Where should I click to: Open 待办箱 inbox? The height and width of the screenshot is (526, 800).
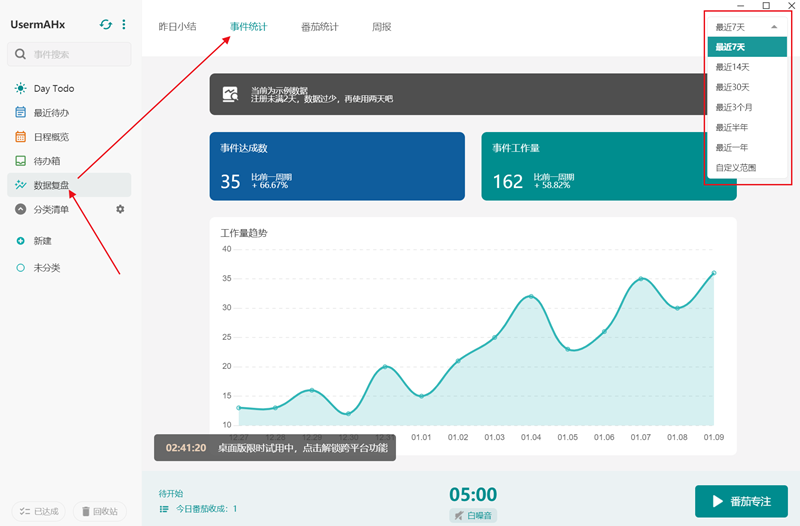pos(69,161)
